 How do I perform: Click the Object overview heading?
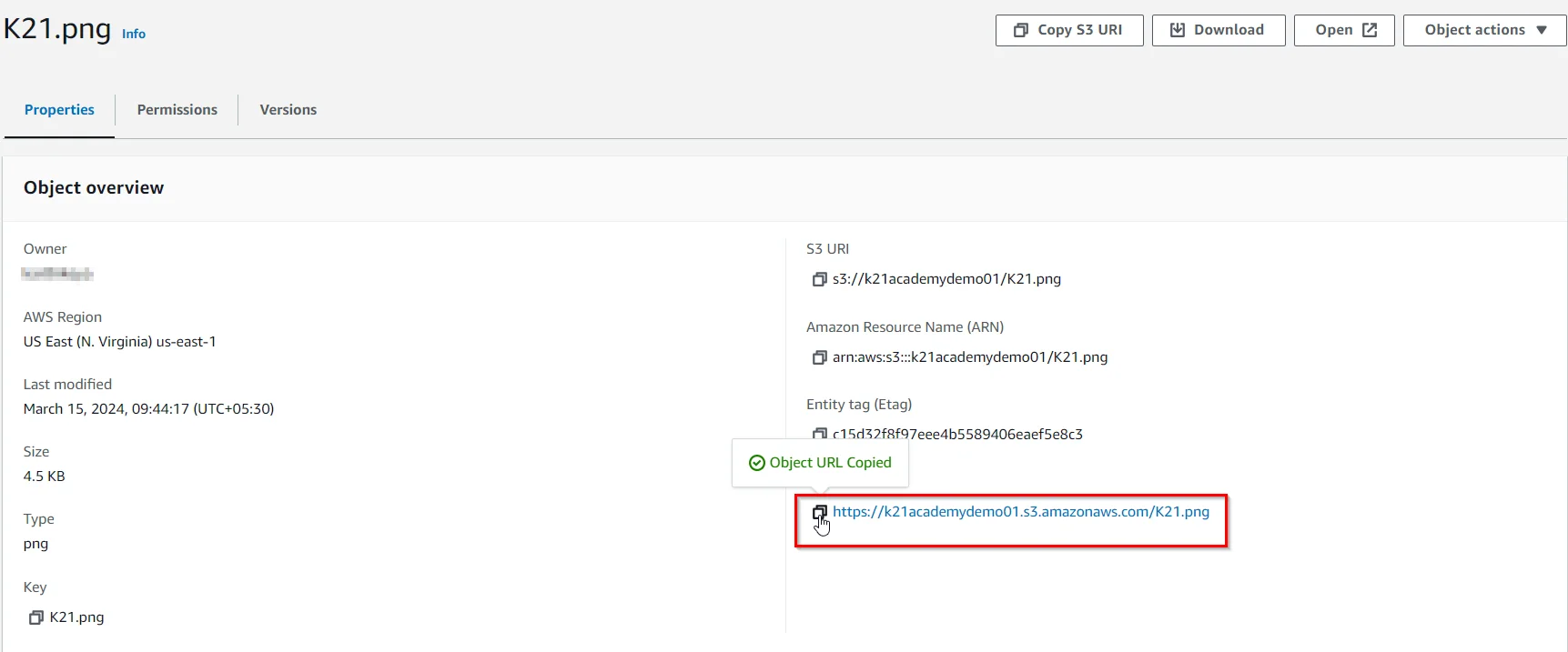[94, 188]
